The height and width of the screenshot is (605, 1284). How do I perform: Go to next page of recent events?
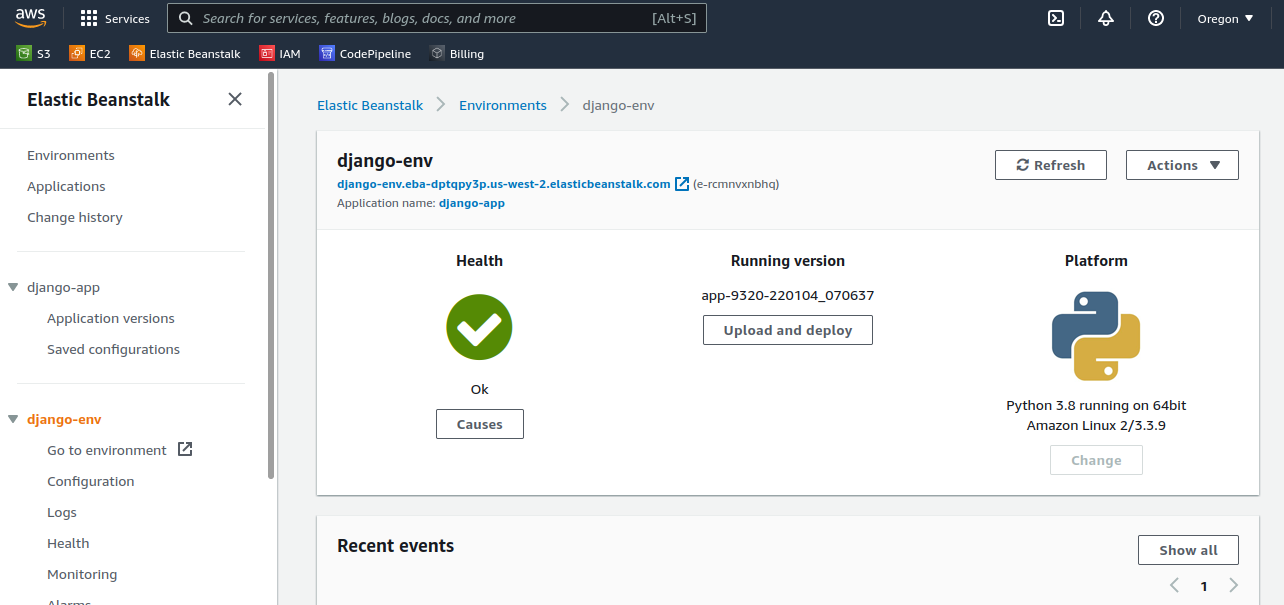click(x=1233, y=585)
